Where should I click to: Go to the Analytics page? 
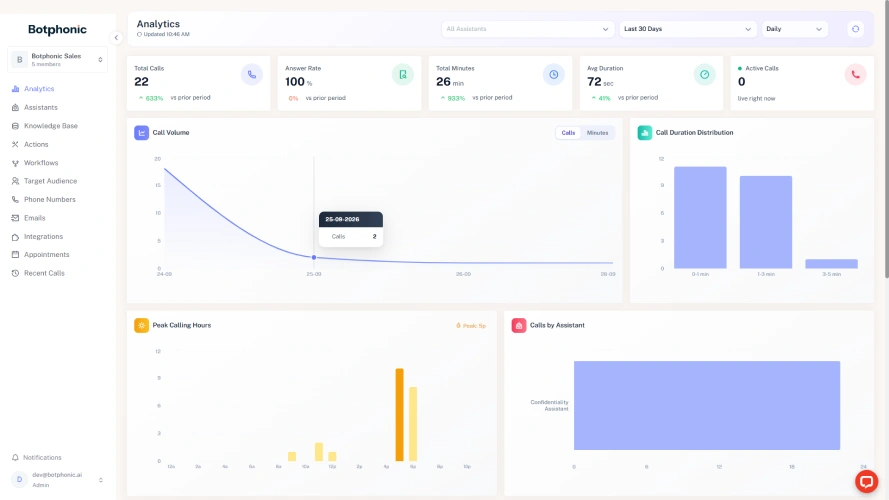39,89
